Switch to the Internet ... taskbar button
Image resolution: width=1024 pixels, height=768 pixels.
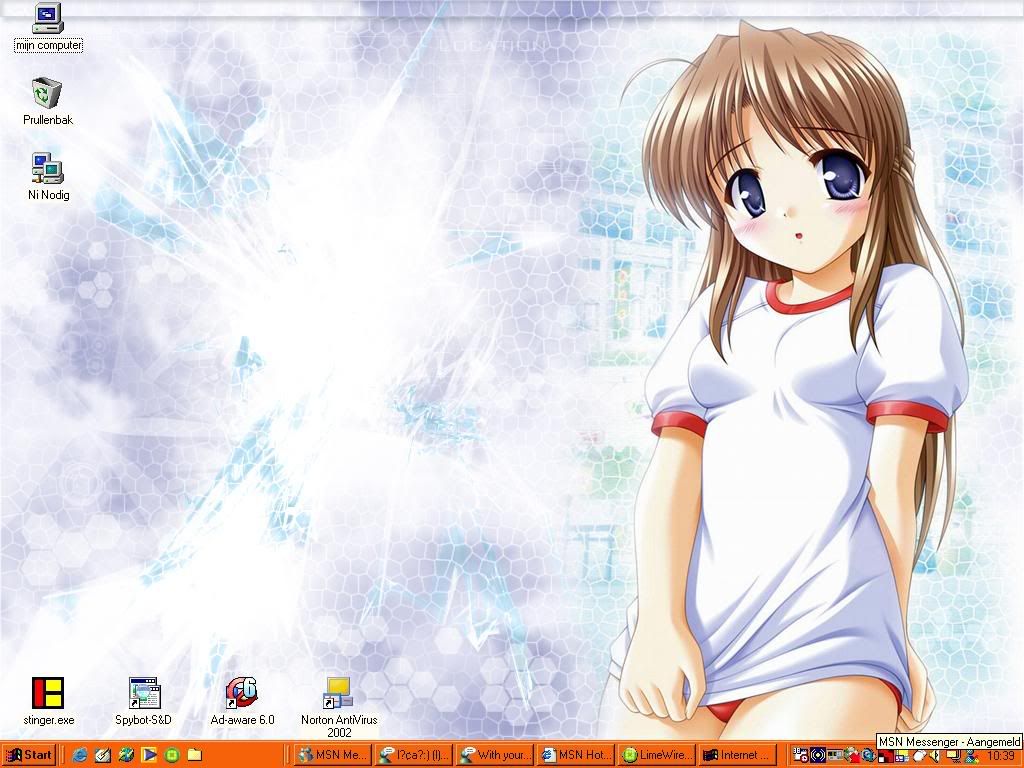click(737, 755)
